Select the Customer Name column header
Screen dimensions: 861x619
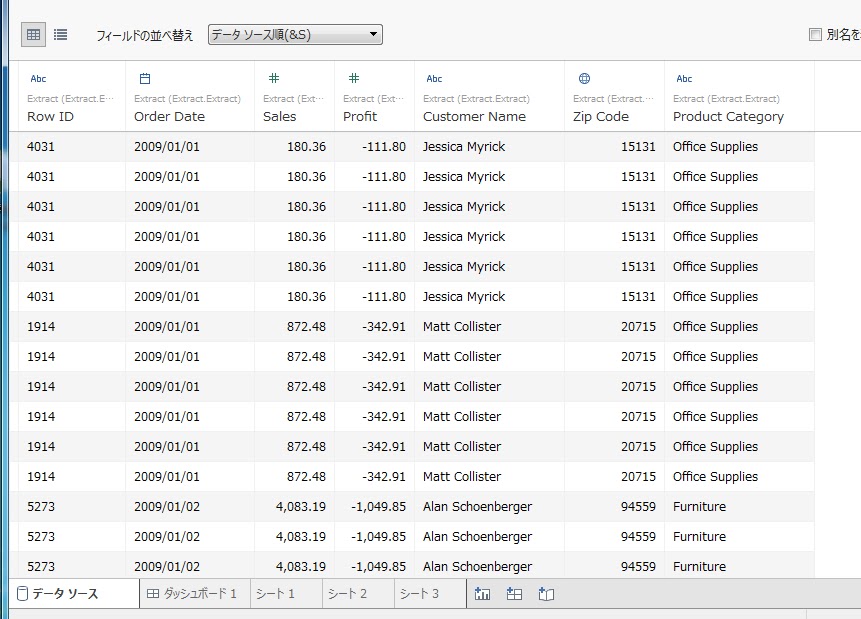[x=474, y=116]
